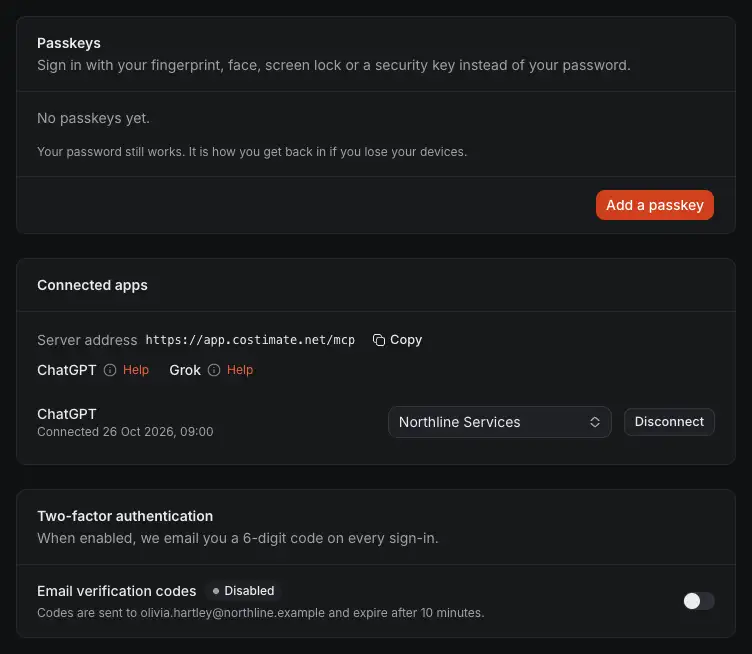752x654 pixels.
Task: Open the info icon next to ChatGPT
Action: 110,370
